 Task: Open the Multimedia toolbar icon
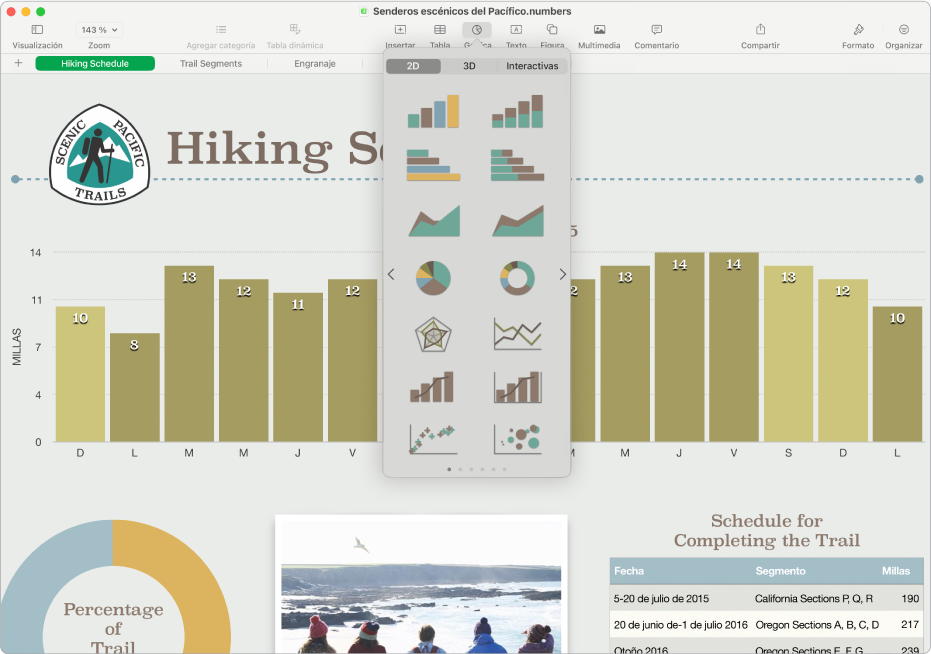tap(599, 31)
